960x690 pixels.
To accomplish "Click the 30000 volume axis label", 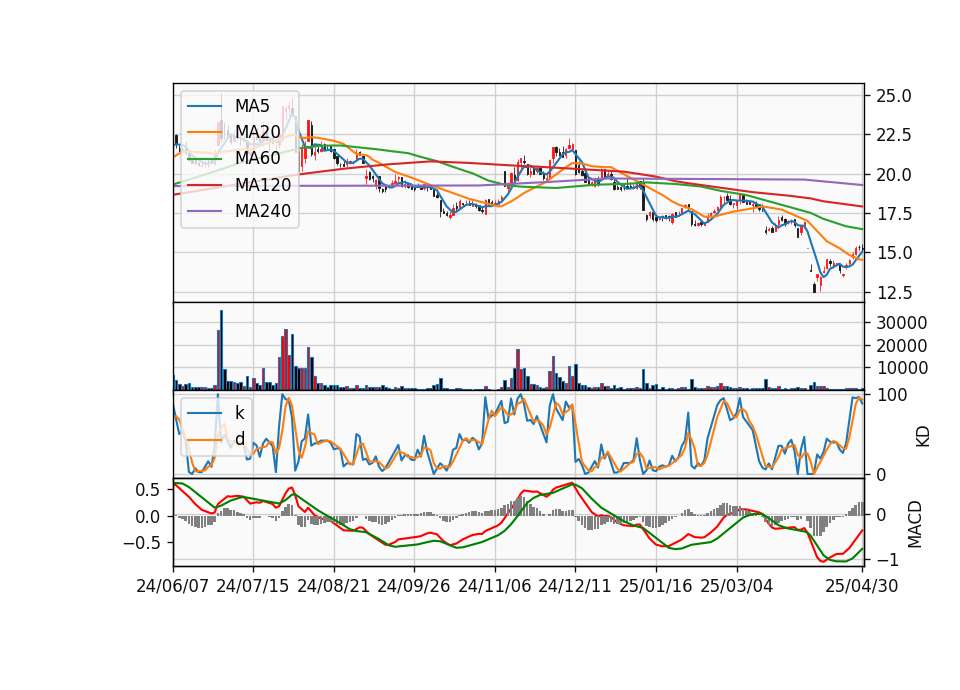I will (901, 323).
